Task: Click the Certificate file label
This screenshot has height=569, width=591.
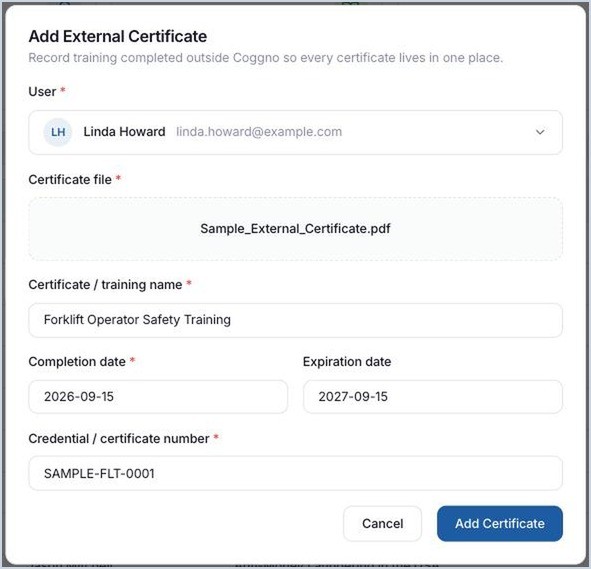Action: [70, 180]
